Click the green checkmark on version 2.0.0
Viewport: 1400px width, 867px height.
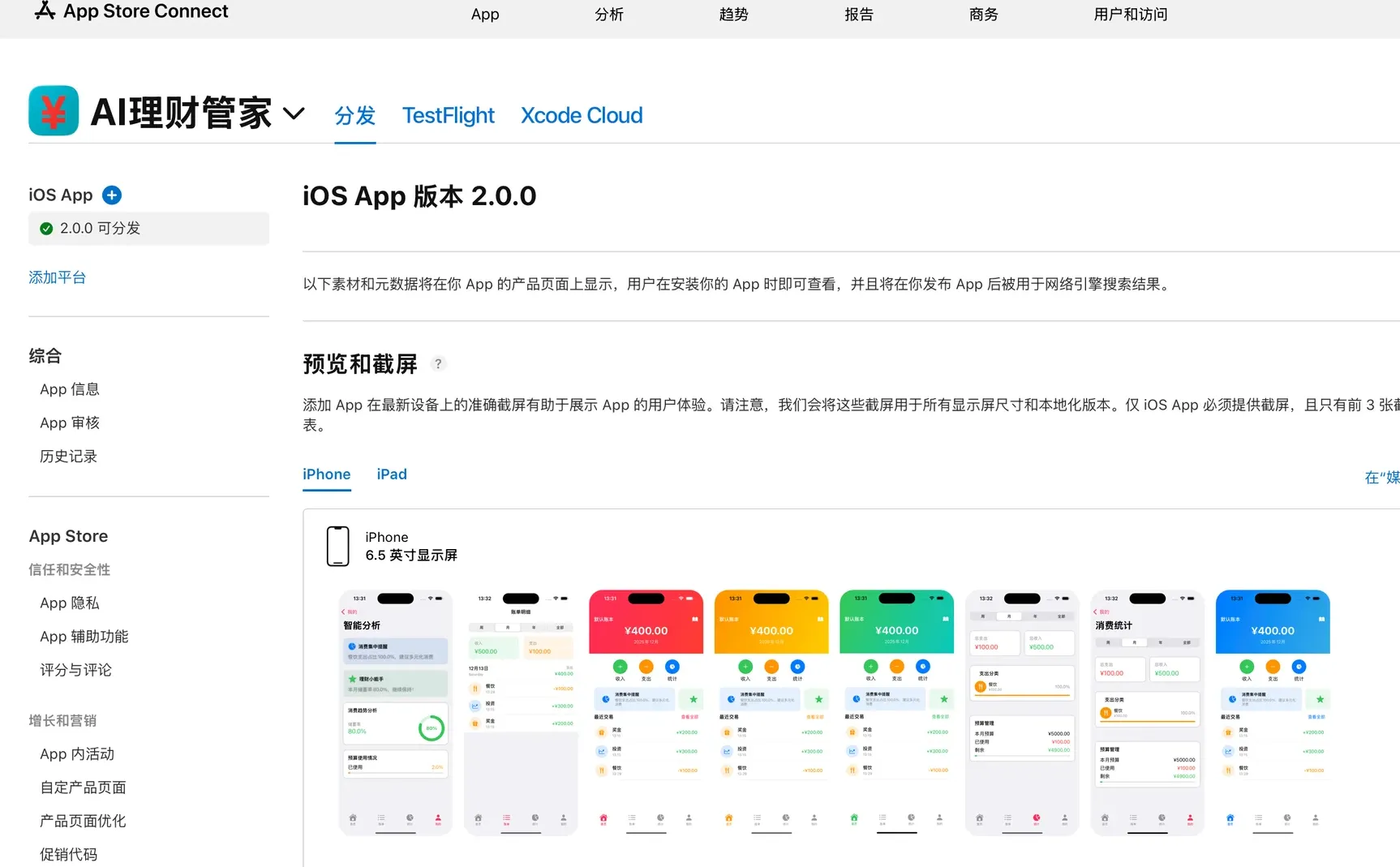pyautogui.click(x=46, y=228)
